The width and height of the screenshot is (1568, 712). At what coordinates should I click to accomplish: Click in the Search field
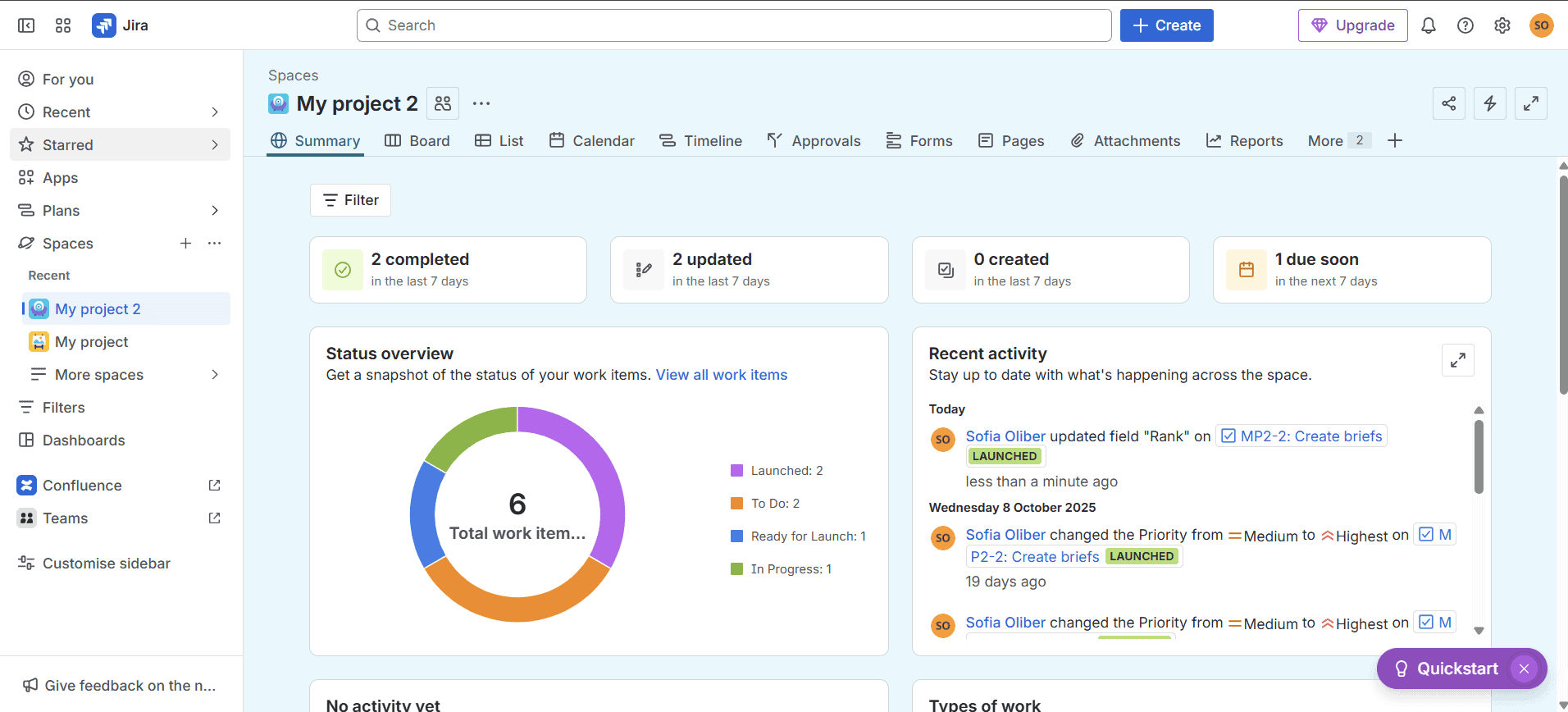click(734, 25)
